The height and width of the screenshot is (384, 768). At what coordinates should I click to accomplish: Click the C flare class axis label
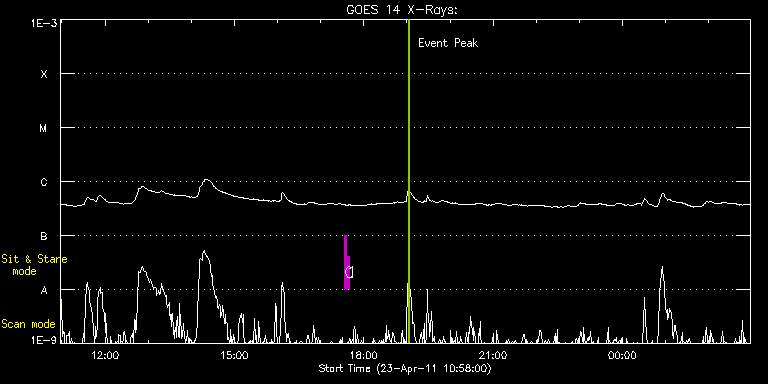[x=44, y=182]
